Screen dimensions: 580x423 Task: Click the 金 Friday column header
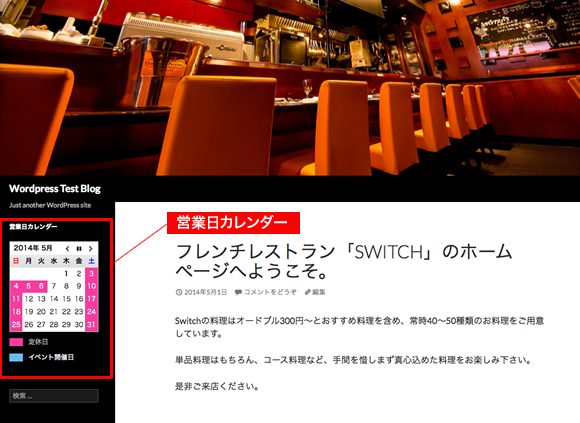coord(79,261)
